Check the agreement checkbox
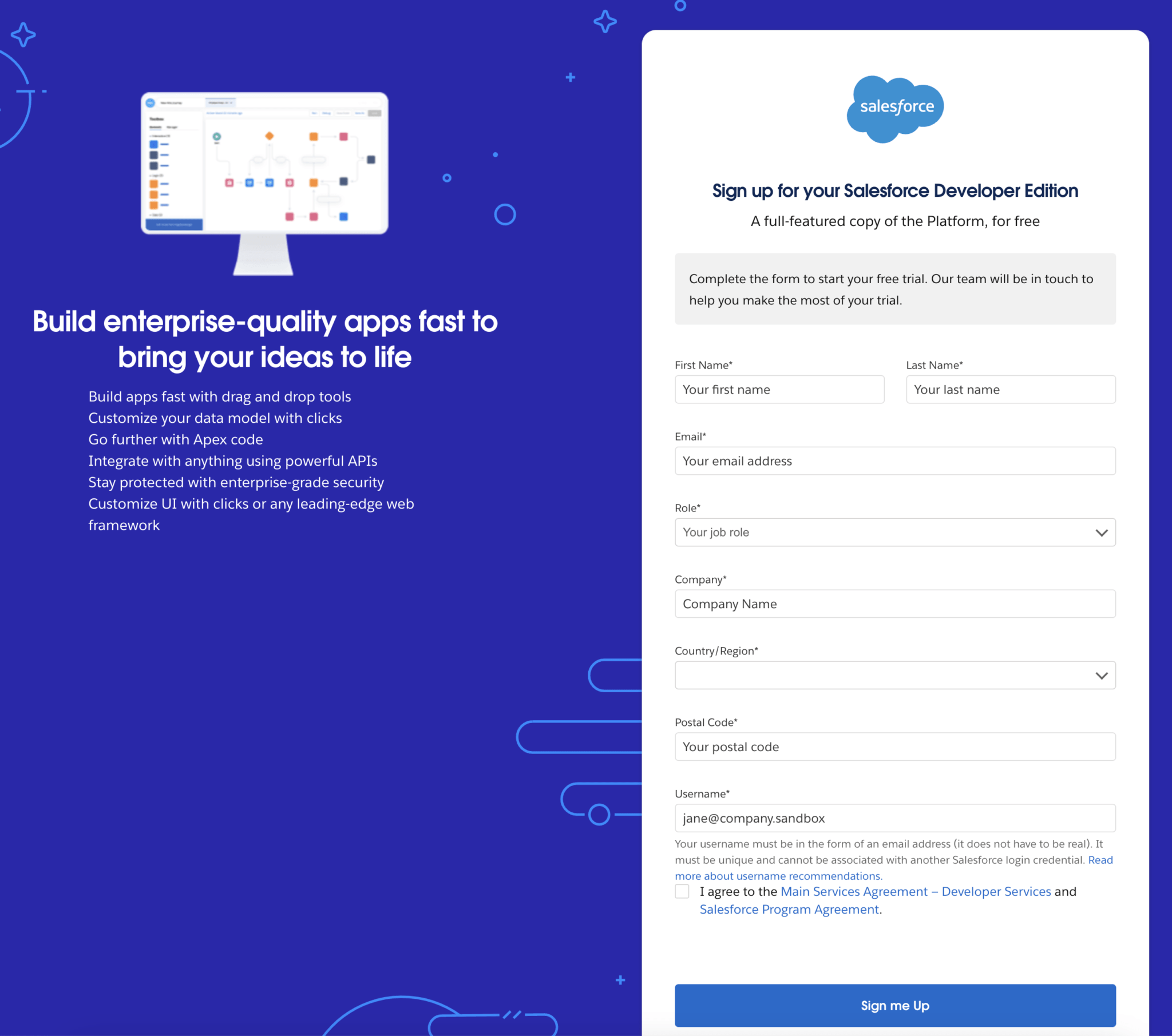 [682, 891]
